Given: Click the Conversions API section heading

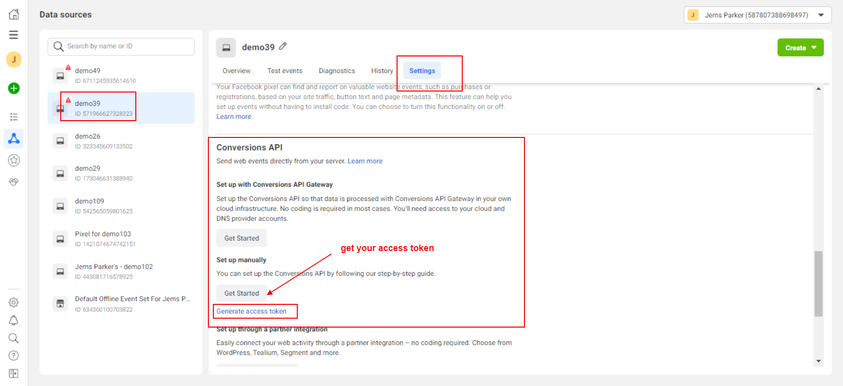Looking at the screenshot, I should [x=249, y=147].
